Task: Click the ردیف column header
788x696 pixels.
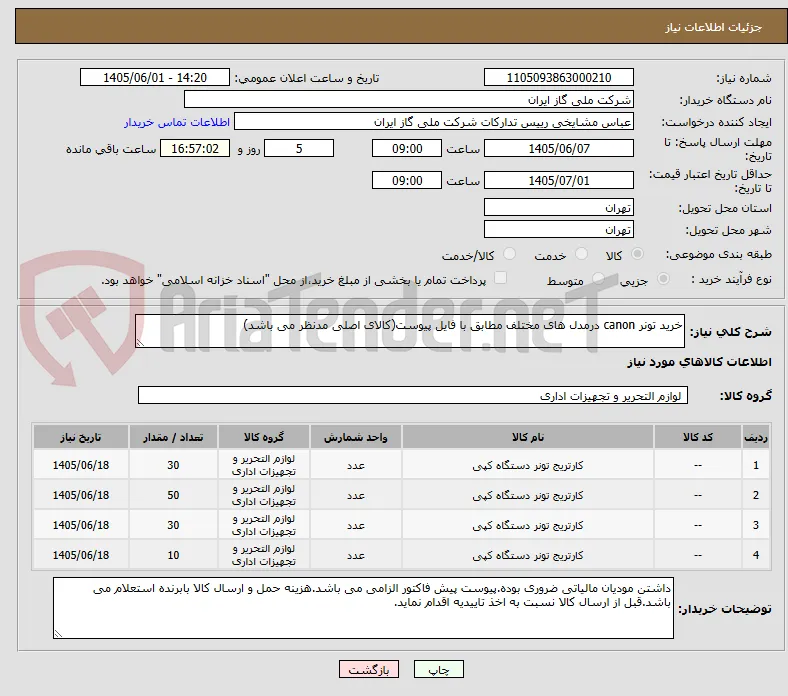Action: pyautogui.click(x=756, y=437)
